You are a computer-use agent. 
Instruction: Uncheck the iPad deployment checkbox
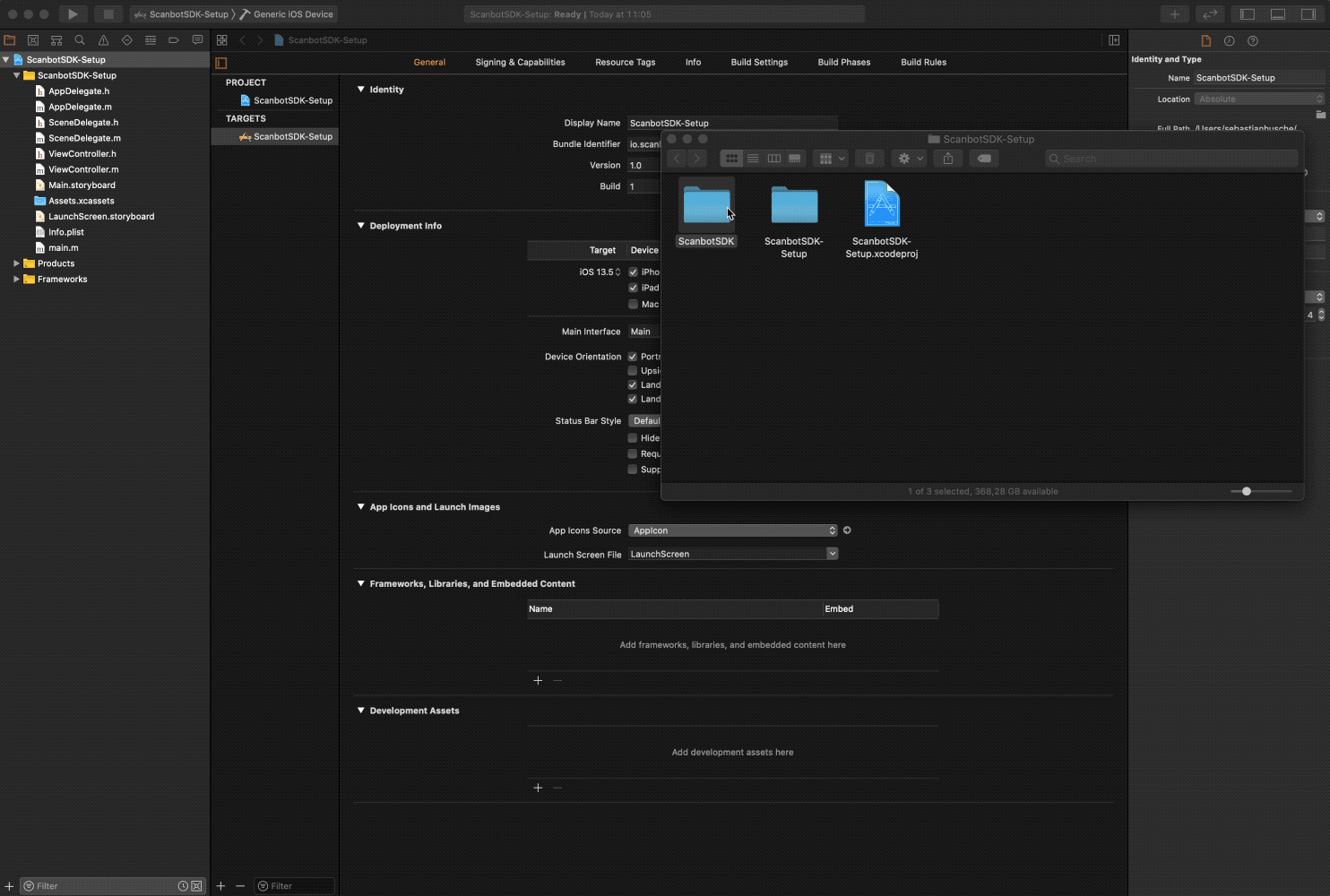[x=633, y=288]
